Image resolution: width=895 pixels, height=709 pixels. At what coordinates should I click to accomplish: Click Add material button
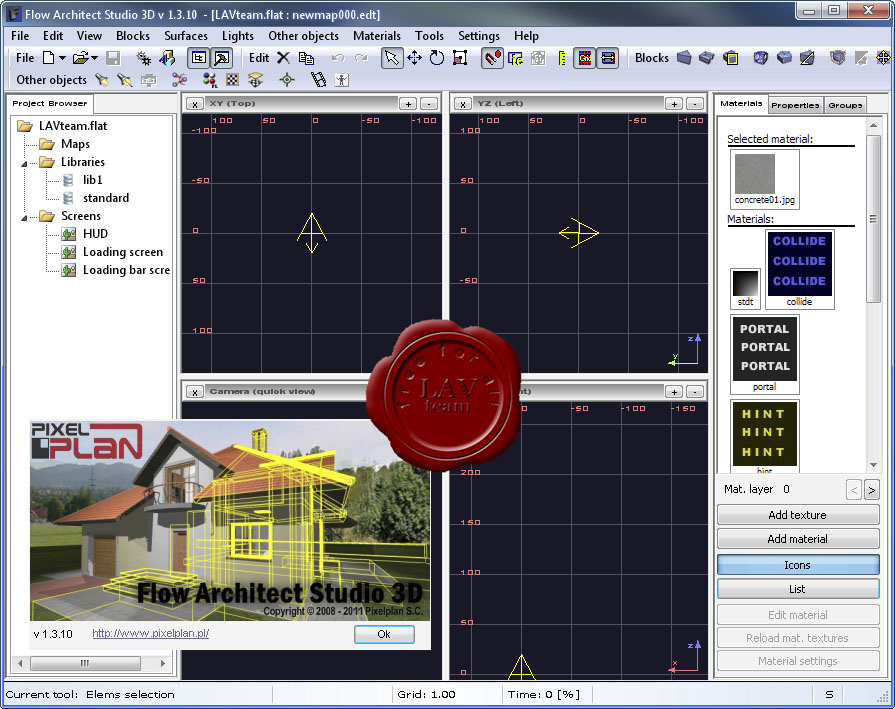797,539
